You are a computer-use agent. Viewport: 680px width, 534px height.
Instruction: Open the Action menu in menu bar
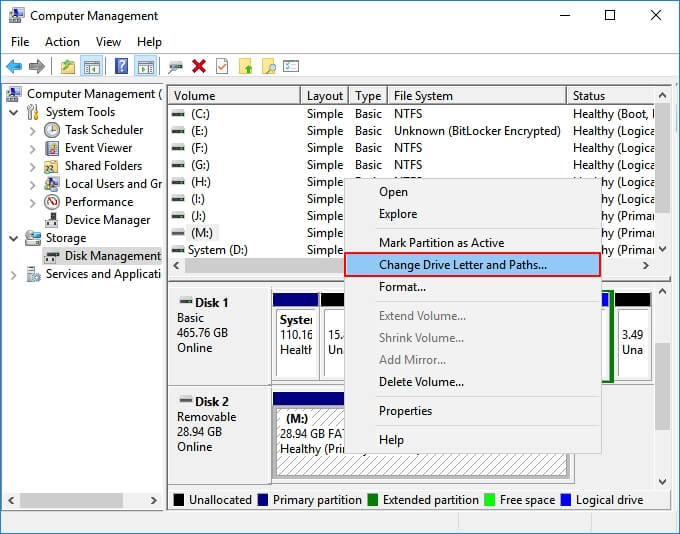[62, 42]
